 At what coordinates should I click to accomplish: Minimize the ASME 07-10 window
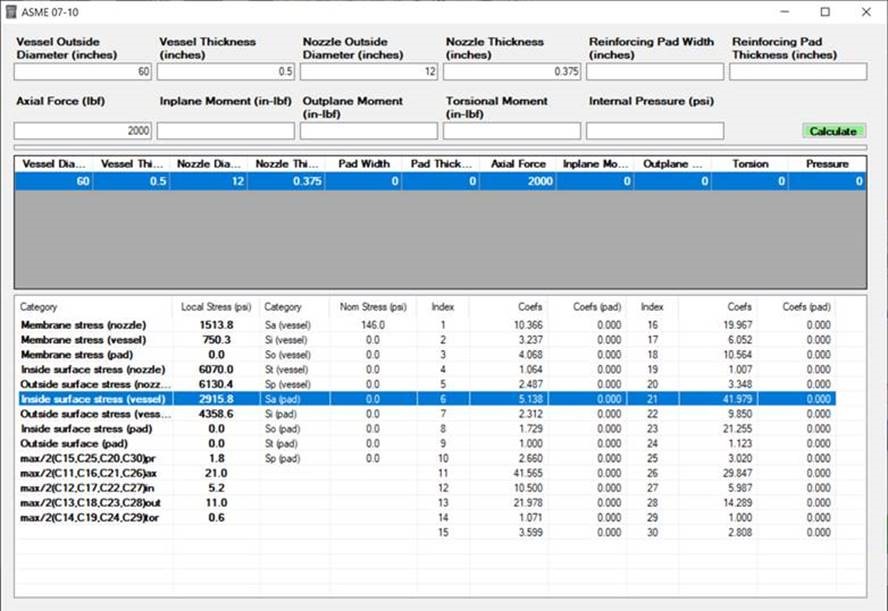click(785, 12)
